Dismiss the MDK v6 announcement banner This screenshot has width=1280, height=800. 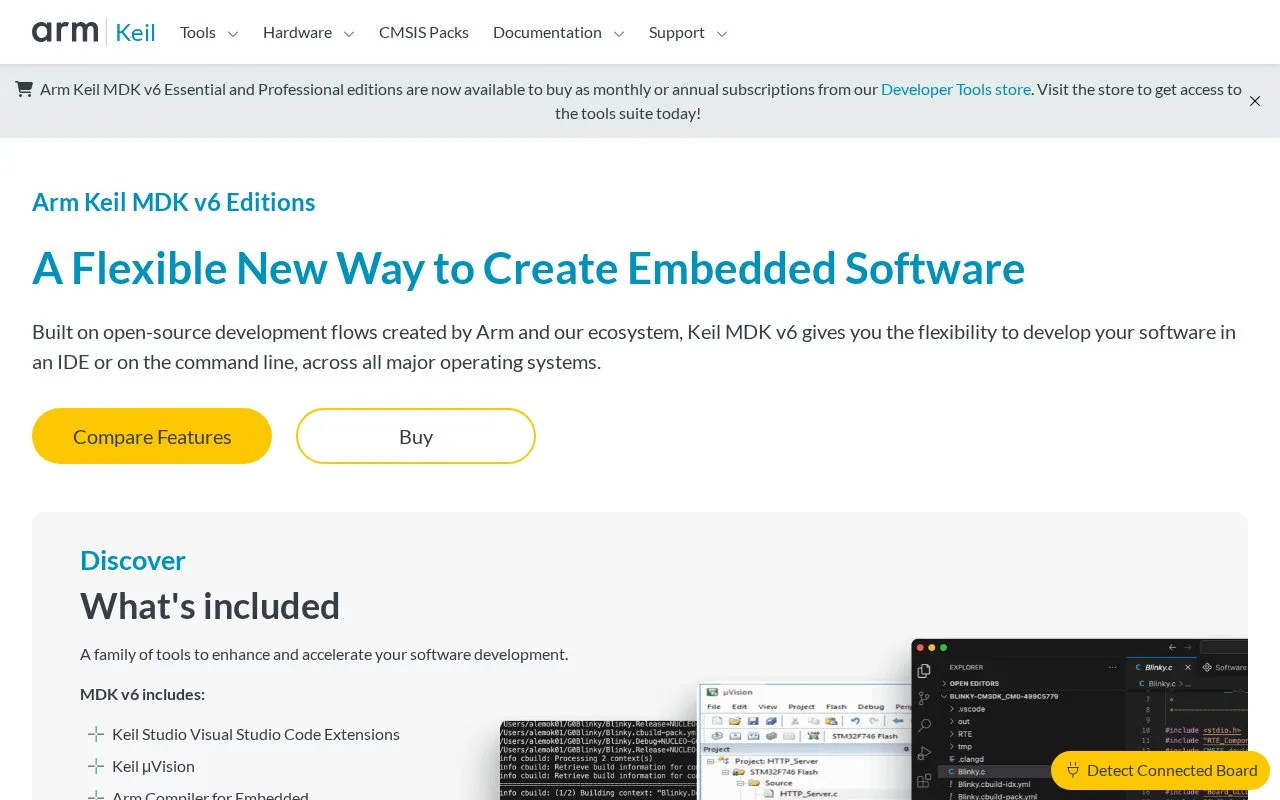tap(1255, 101)
